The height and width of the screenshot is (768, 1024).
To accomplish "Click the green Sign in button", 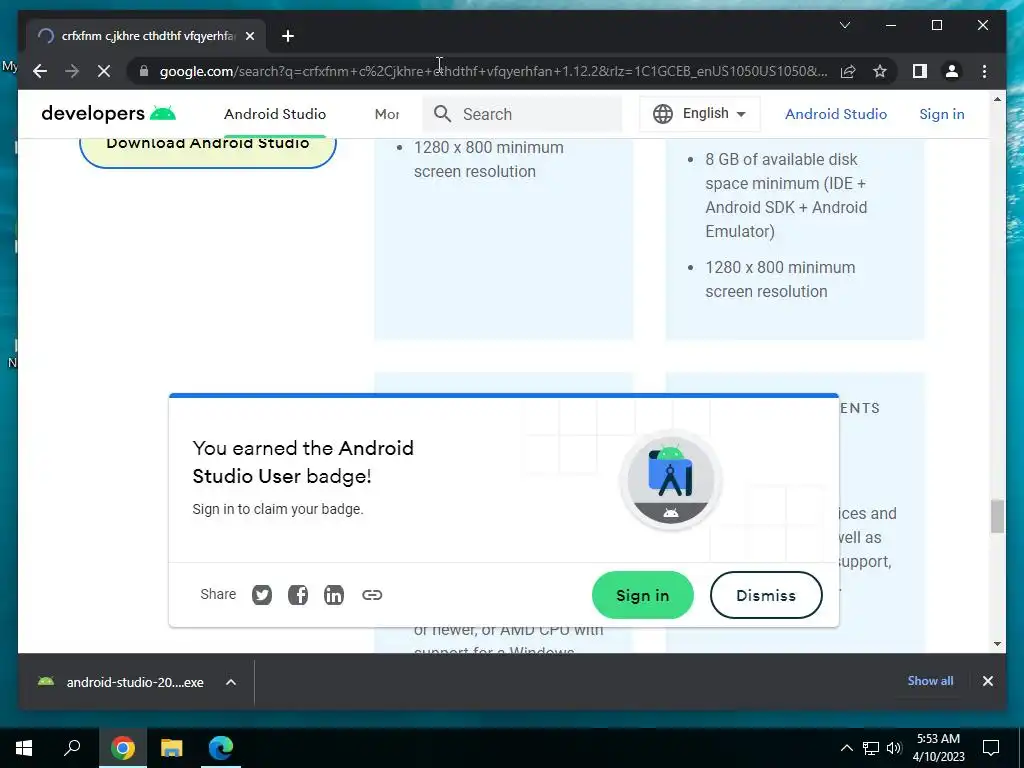I will [x=643, y=595].
